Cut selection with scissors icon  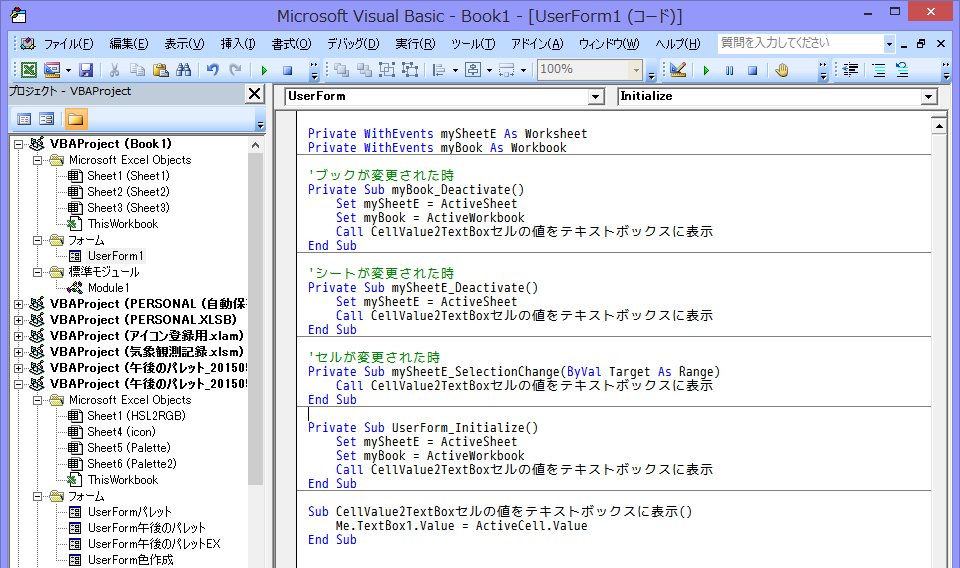[114, 70]
